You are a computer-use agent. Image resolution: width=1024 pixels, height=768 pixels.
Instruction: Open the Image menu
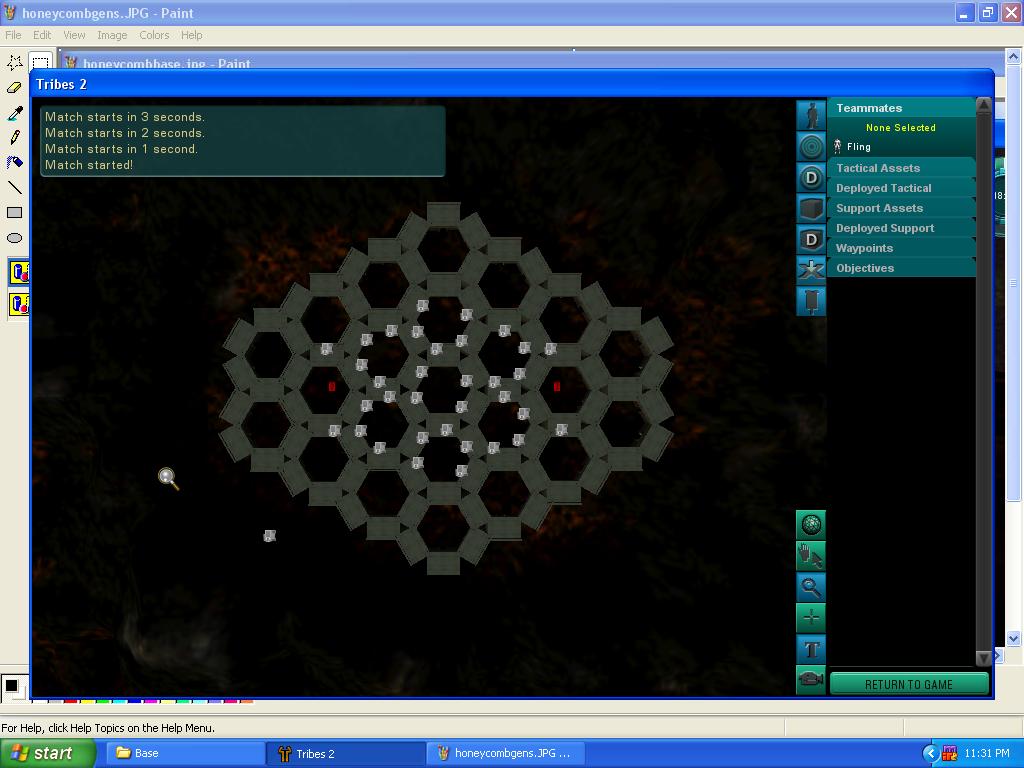pos(112,35)
